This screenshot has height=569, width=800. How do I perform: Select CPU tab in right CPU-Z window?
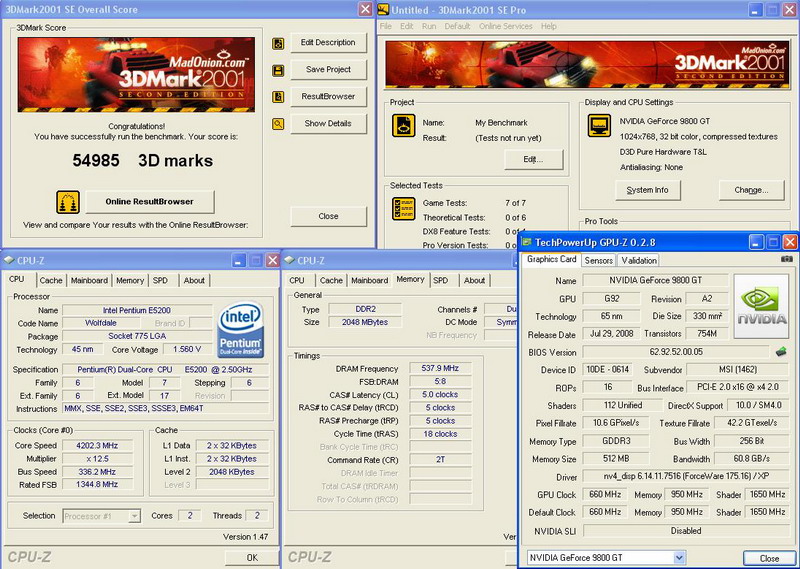tap(297, 281)
